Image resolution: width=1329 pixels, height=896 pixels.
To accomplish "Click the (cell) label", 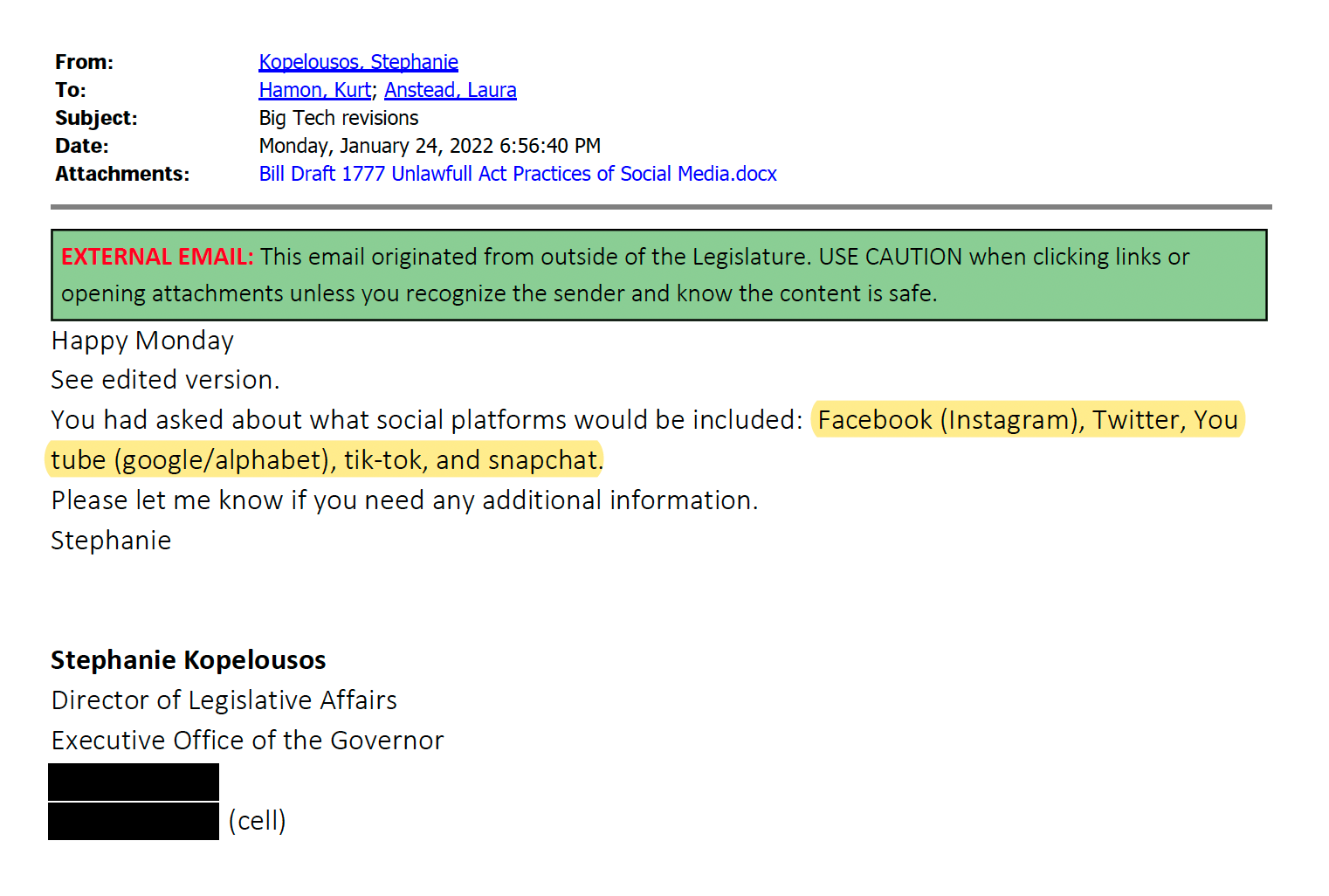I will (257, 821).
